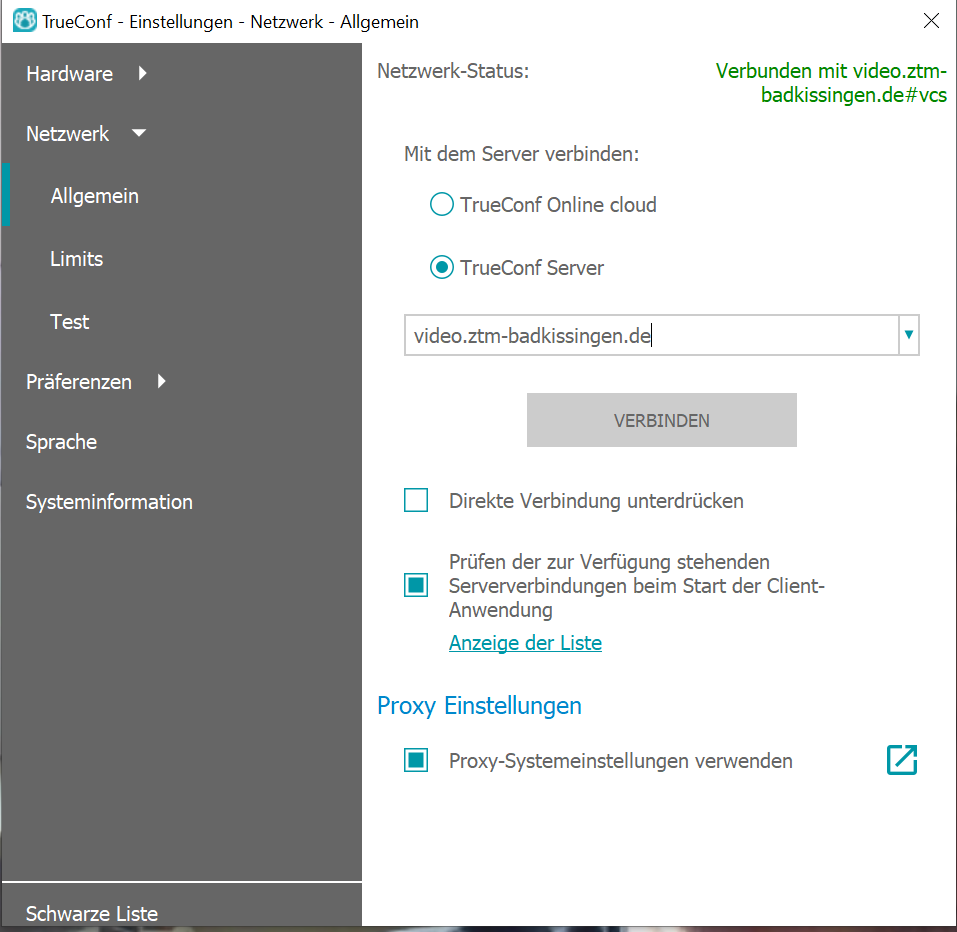This screenshot has width=957, height=932.
Task: Open the server address dropdown arrow
Action: (908, 334)
